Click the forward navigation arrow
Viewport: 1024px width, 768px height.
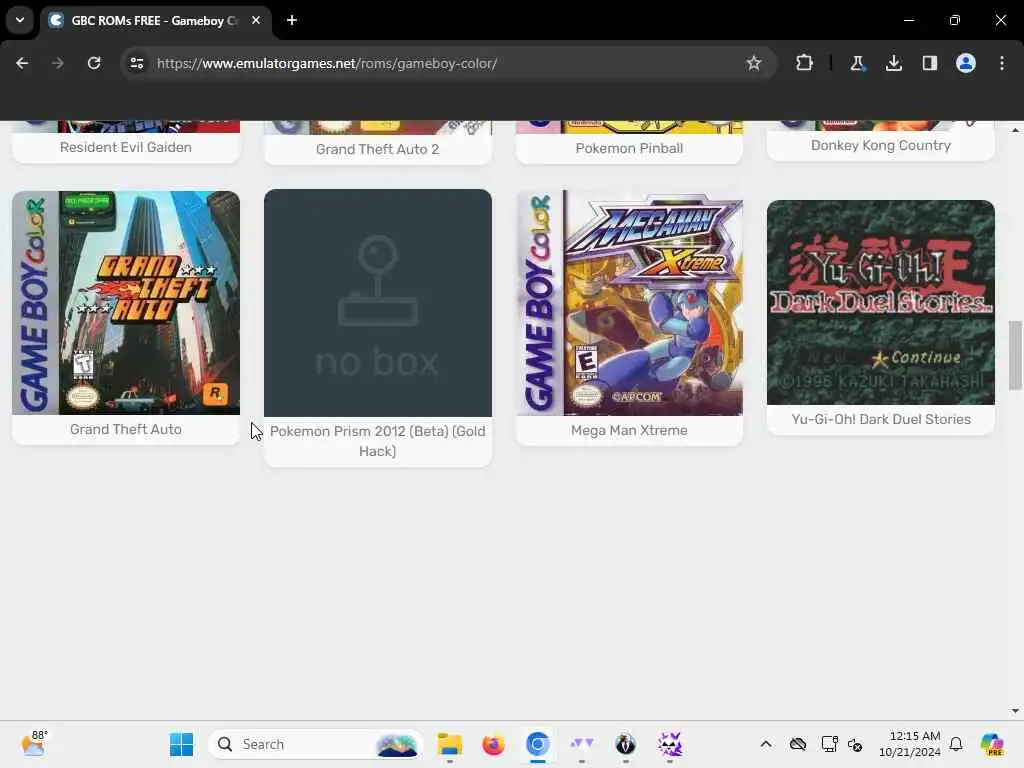[57, 63]
